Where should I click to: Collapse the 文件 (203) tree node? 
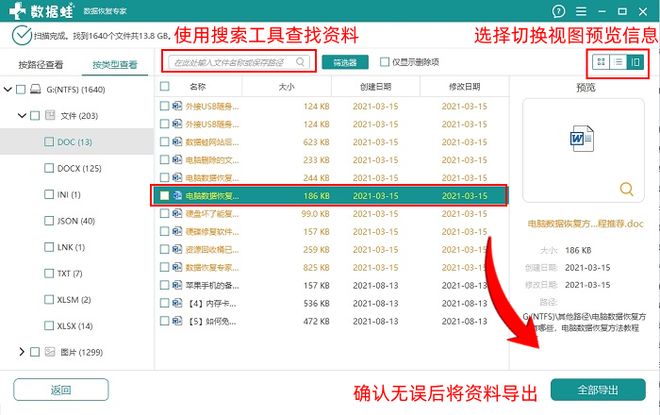coord(22,115)
